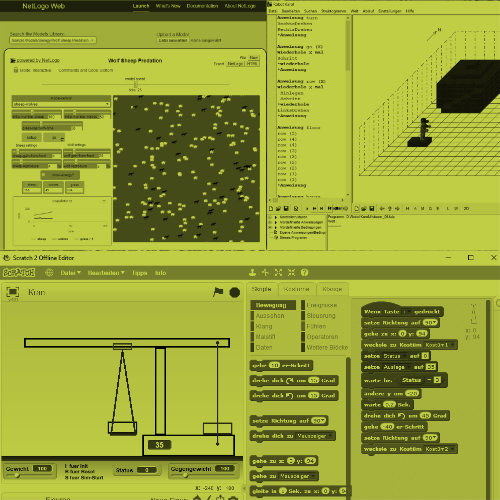Open the Models Library search dropdown
500x500 pixels.
pos(53,40)
